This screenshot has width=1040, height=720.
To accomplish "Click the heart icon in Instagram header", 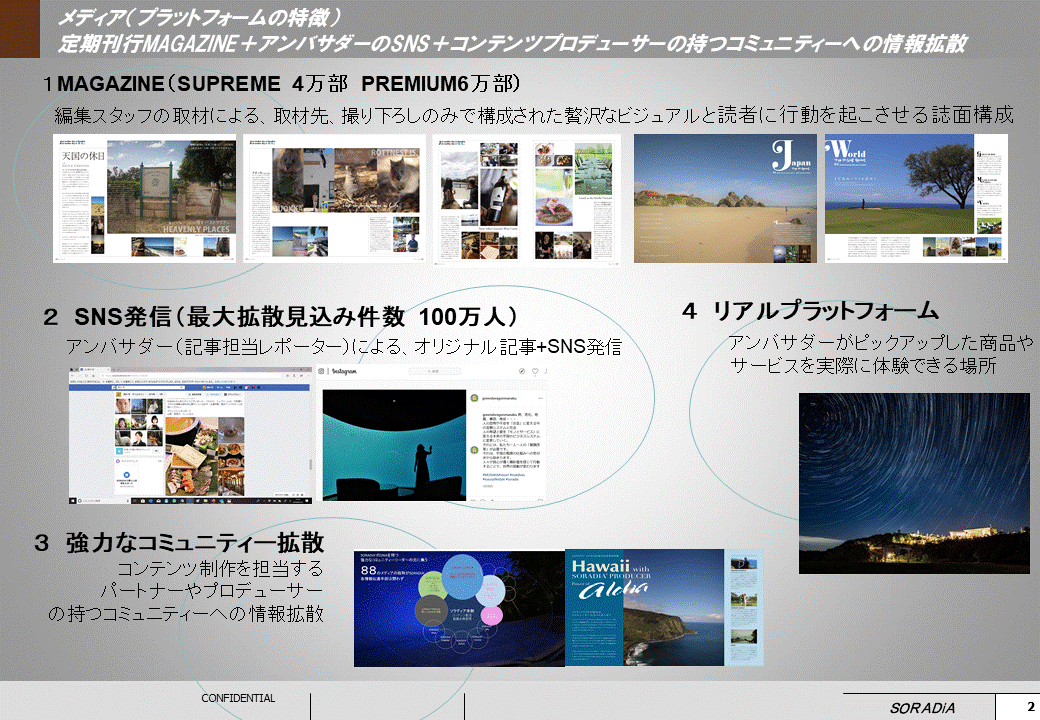I will pos(535,372).
